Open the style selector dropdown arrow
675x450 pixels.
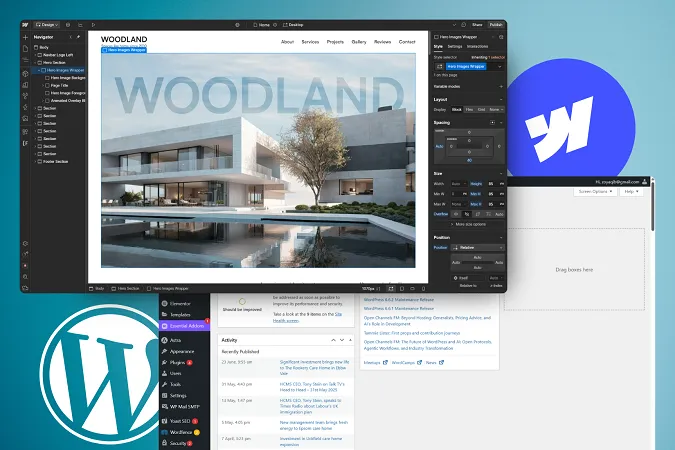pyautogui.click(x=499, y=67)
